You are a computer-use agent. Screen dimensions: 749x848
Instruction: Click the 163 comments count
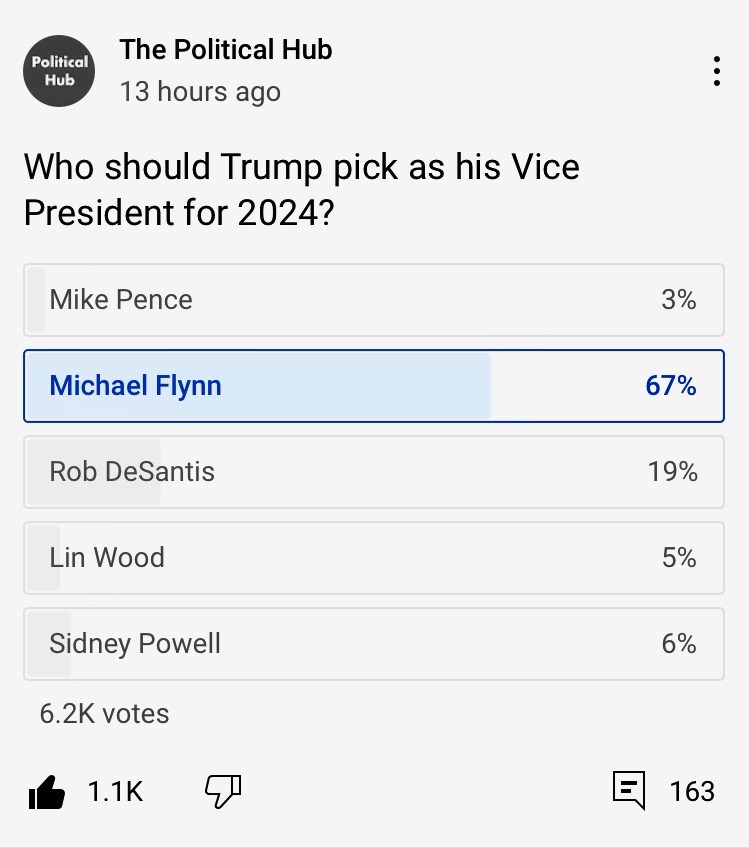(x=692, y=792)
